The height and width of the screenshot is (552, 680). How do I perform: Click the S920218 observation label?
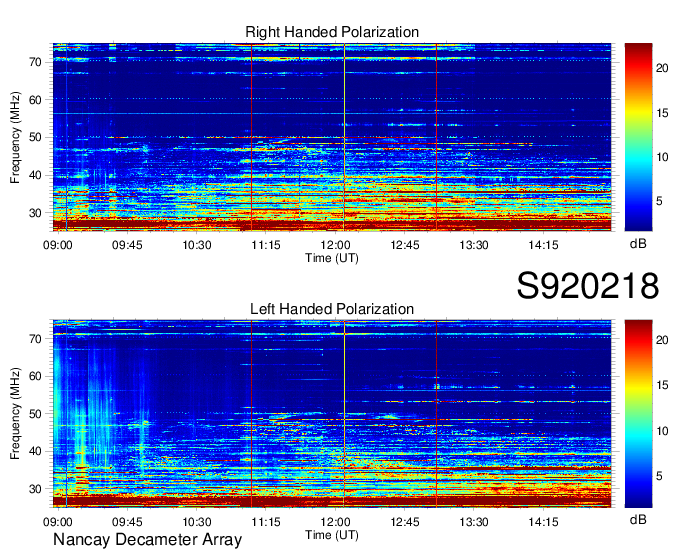588,285
